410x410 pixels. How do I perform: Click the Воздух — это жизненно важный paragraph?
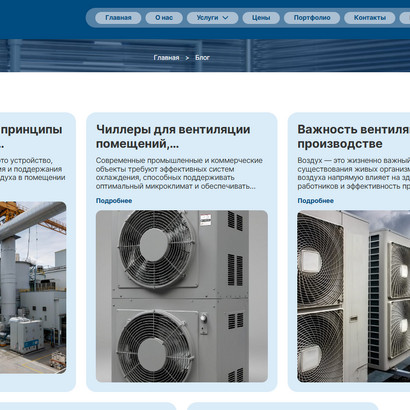354,173
